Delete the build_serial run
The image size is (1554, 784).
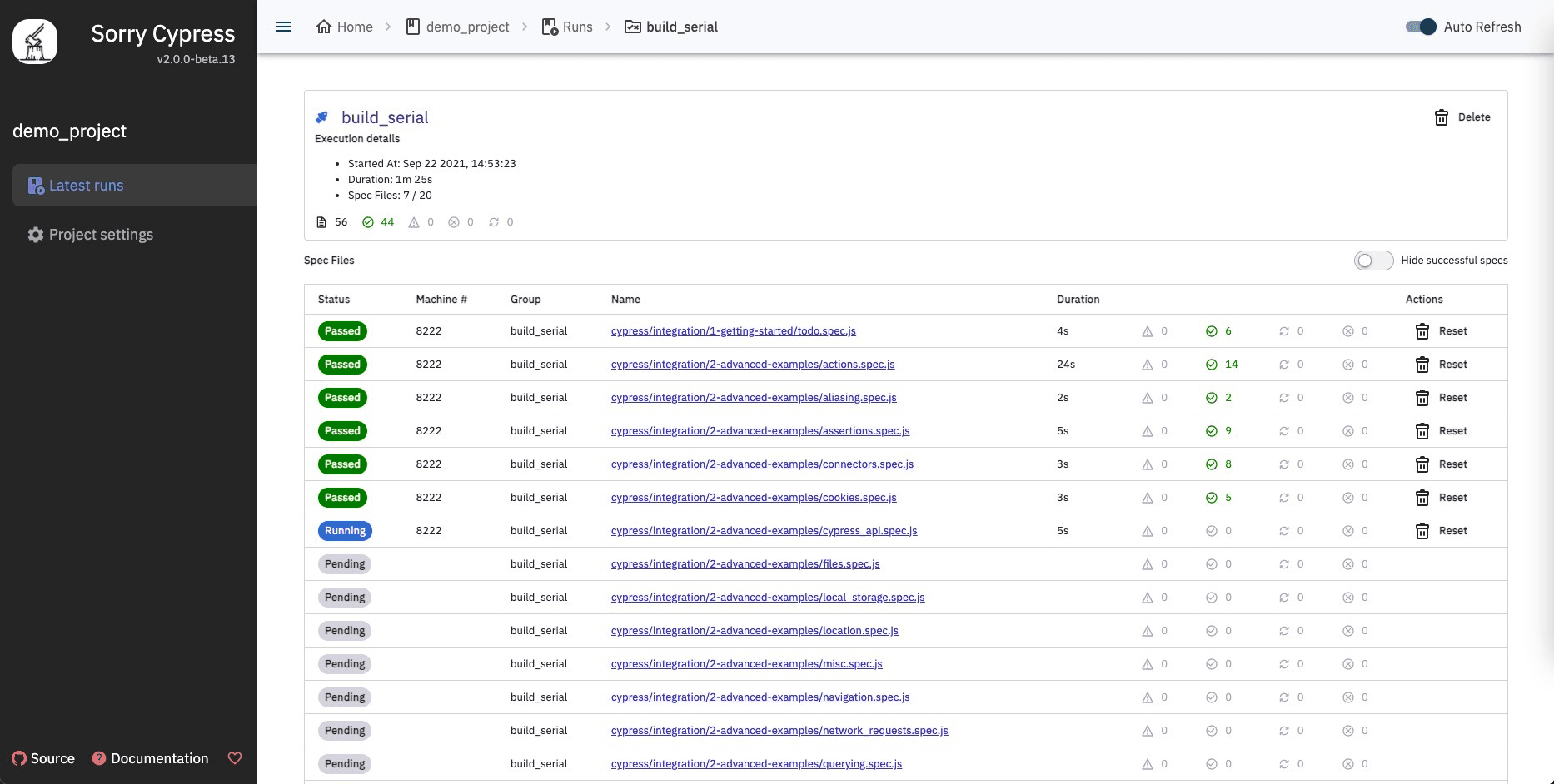(1462, 117)
